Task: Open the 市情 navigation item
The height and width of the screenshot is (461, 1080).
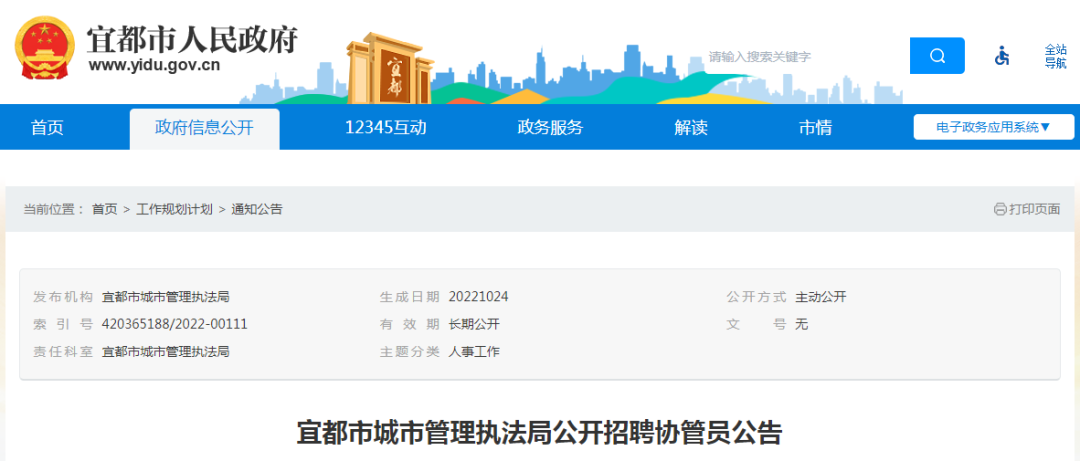Action: pos(815,128)
